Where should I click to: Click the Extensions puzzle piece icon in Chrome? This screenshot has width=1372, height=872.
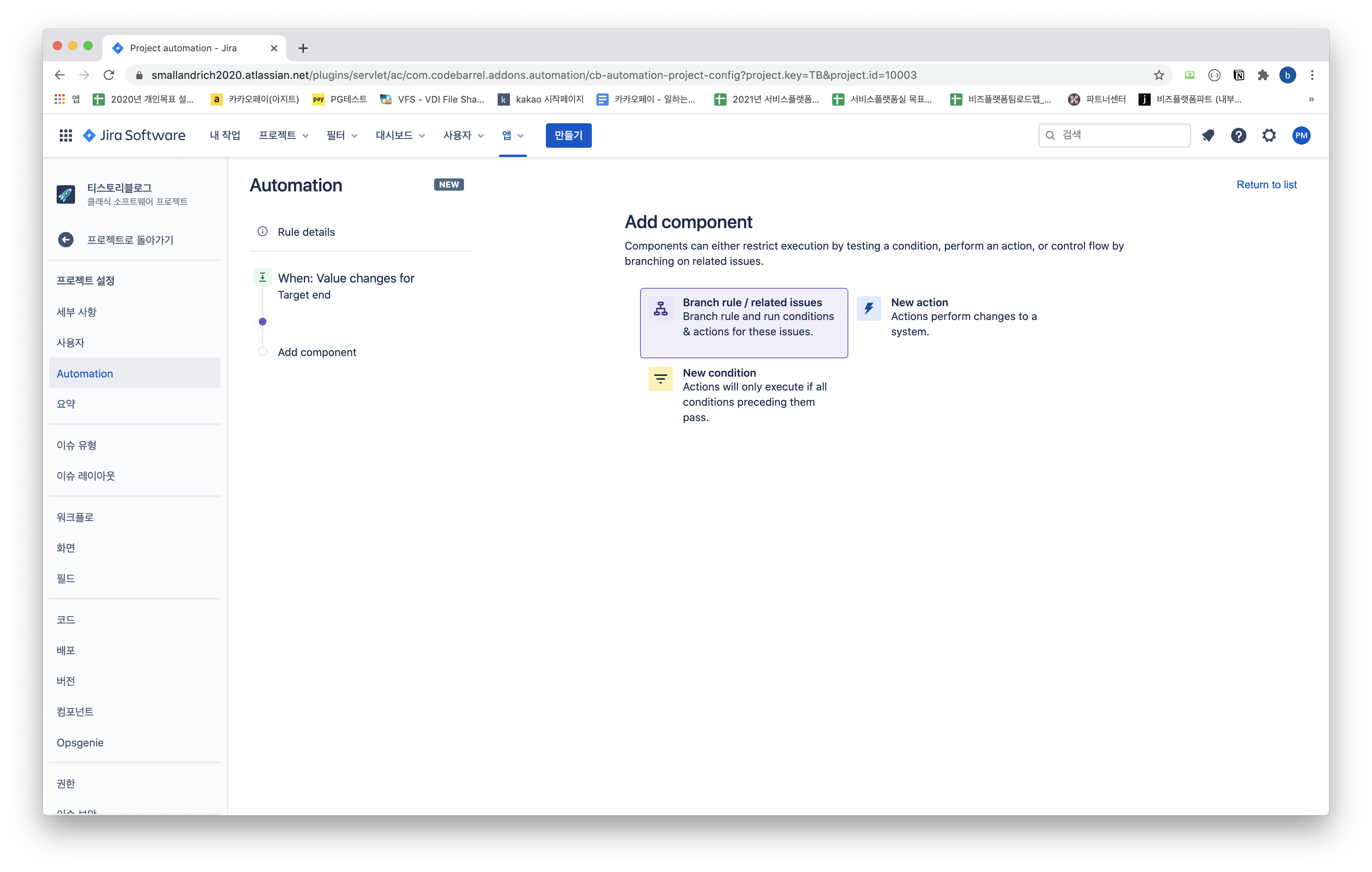(x=1263, y=75)
